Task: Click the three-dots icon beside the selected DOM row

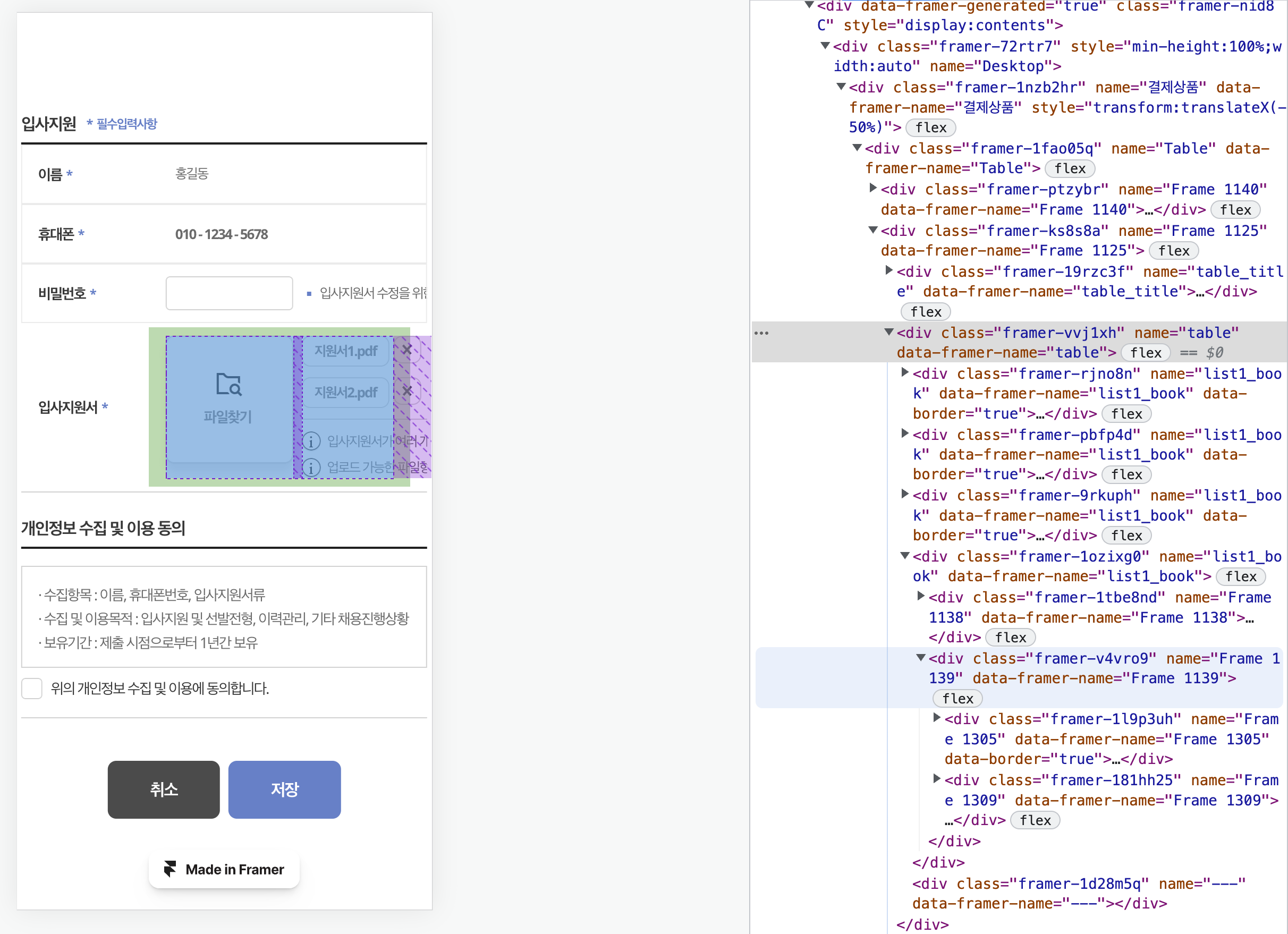Action: click(x=761, y=333)
